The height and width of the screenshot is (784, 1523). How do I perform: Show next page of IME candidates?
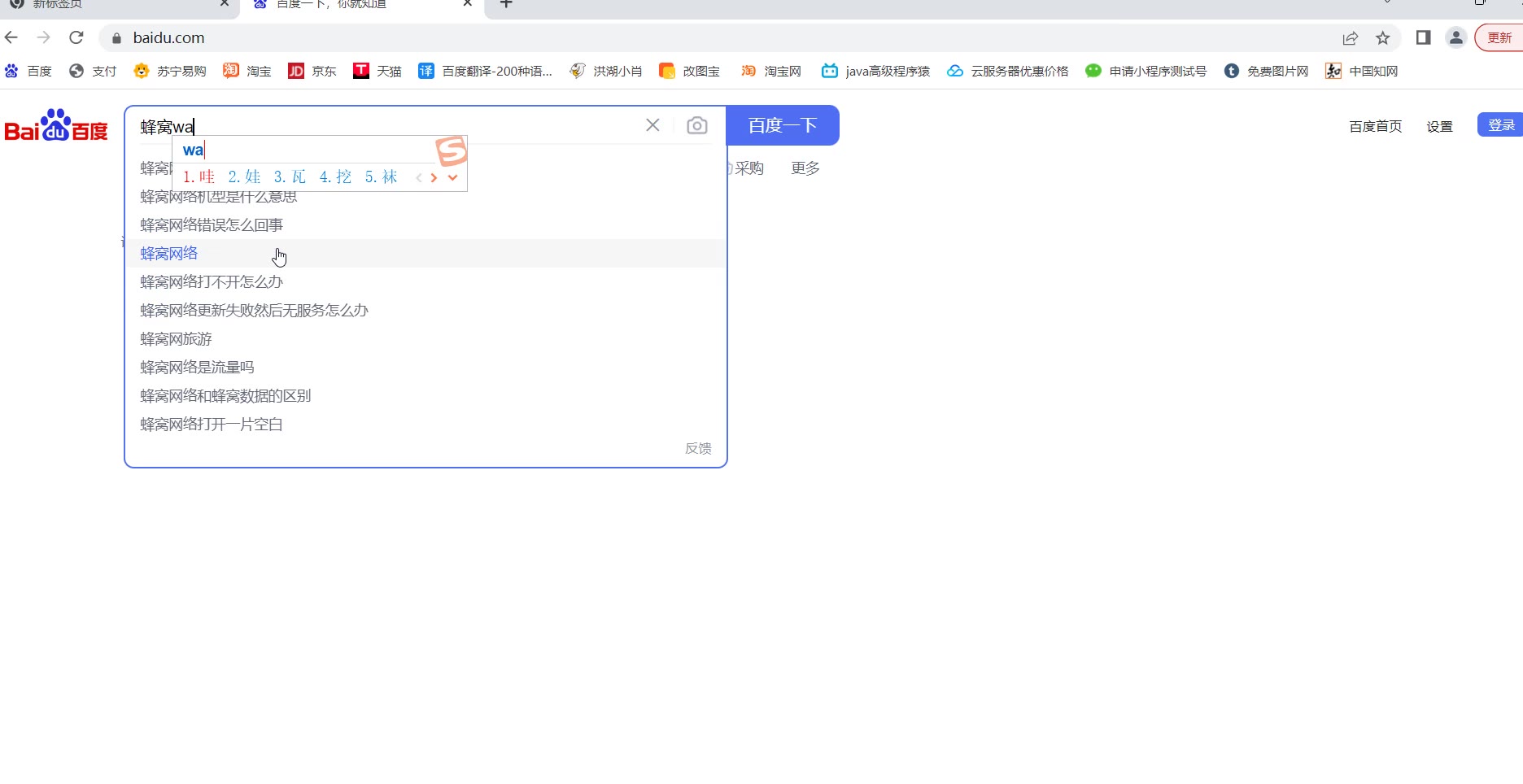point(434,177)
